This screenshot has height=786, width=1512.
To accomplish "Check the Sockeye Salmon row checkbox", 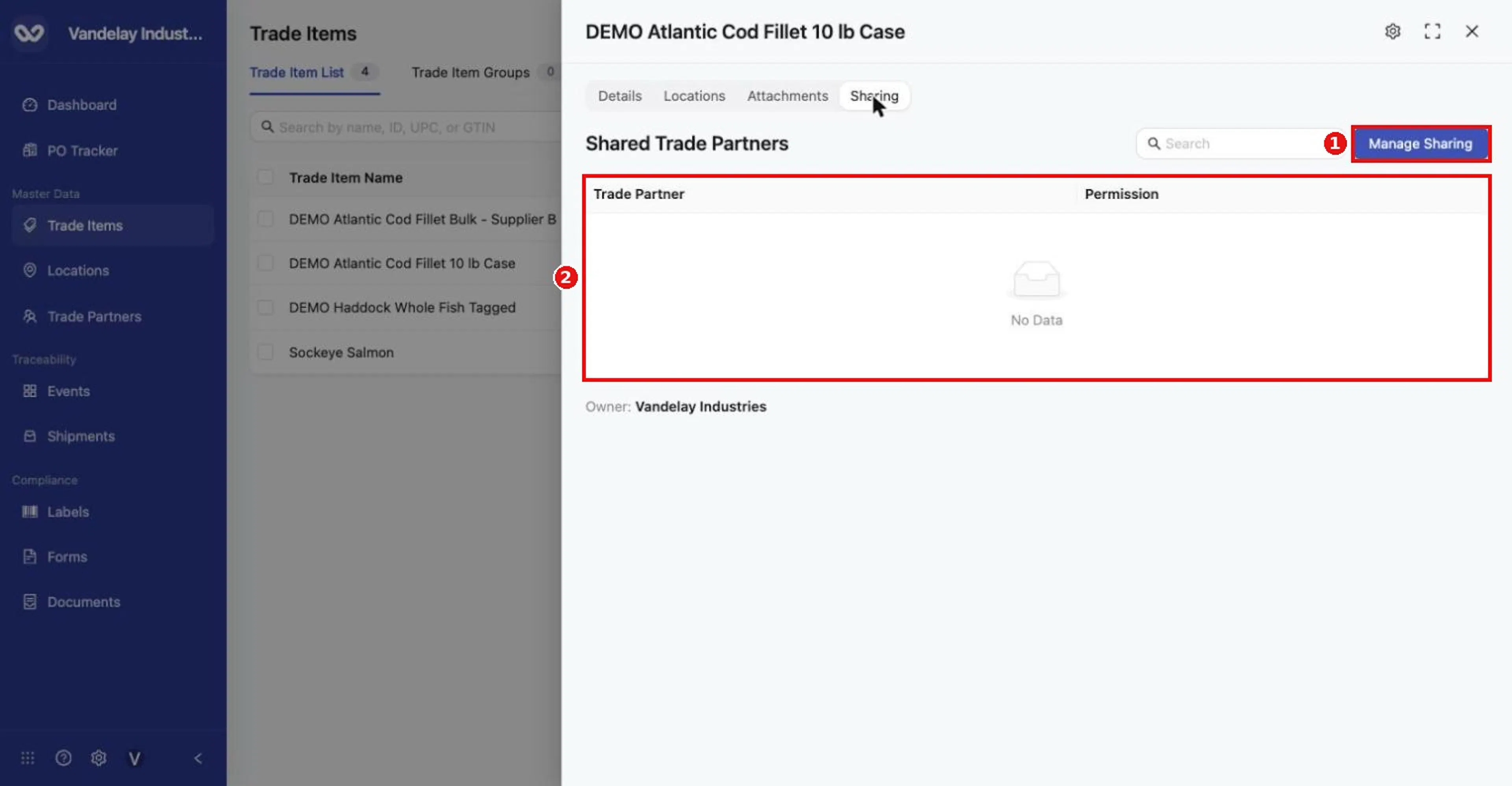I will 265,352.
